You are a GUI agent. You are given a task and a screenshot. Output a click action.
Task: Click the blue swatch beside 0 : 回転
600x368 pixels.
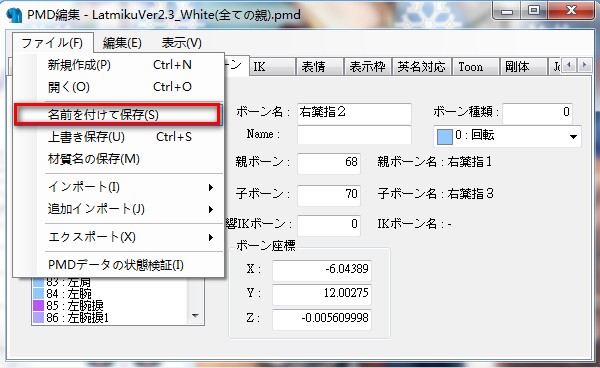coord(444,137)
